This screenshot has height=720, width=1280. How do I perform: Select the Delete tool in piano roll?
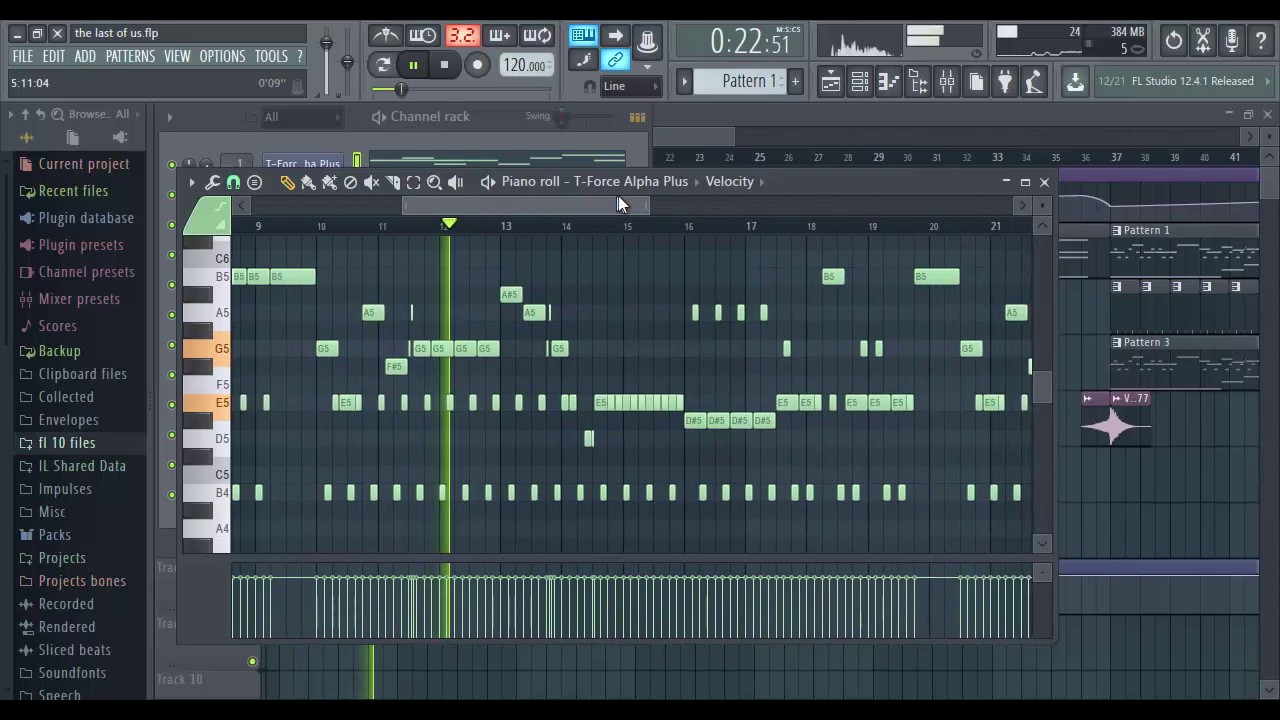point(350,182)
